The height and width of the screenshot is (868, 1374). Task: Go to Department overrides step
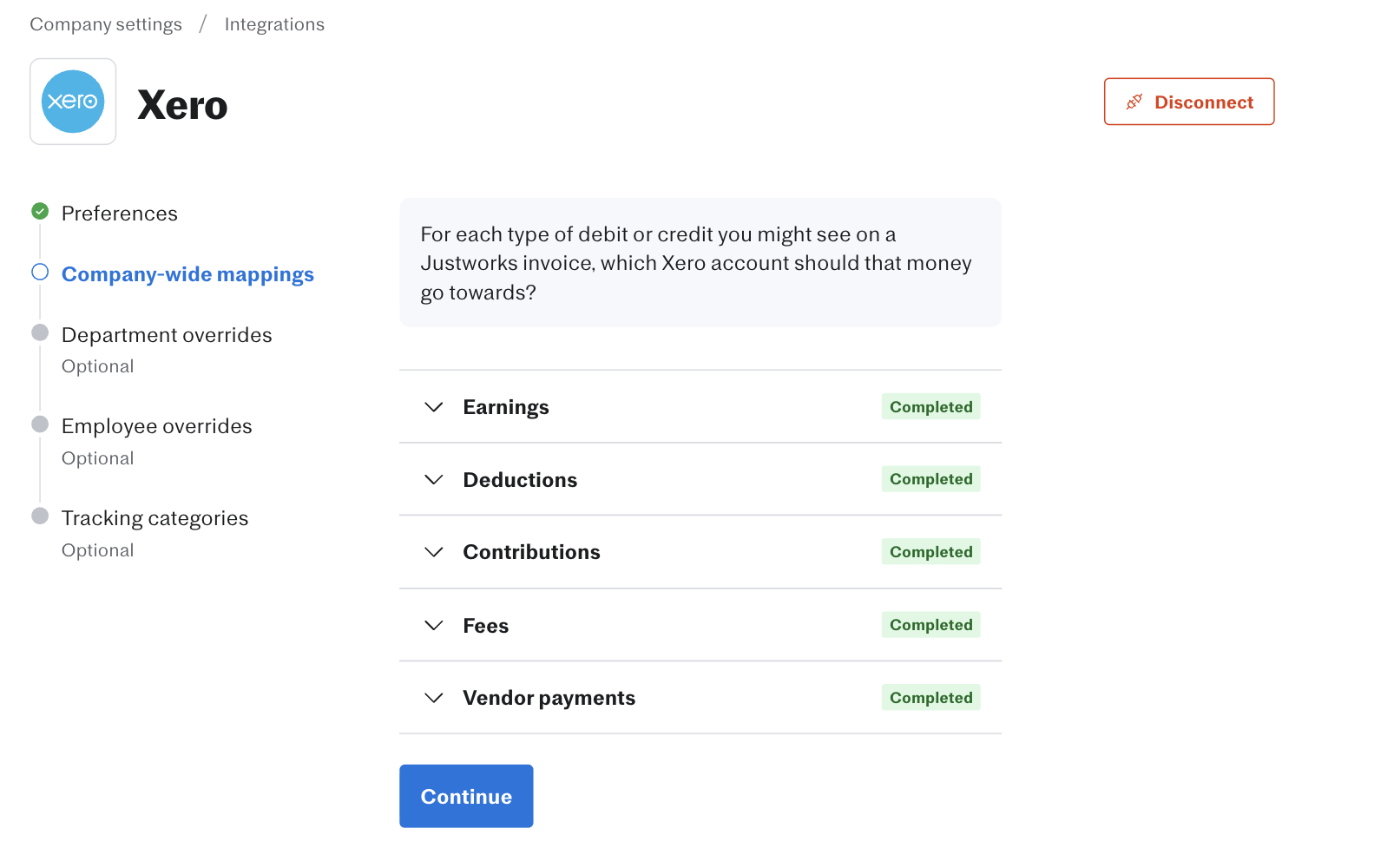pos(167,335)
